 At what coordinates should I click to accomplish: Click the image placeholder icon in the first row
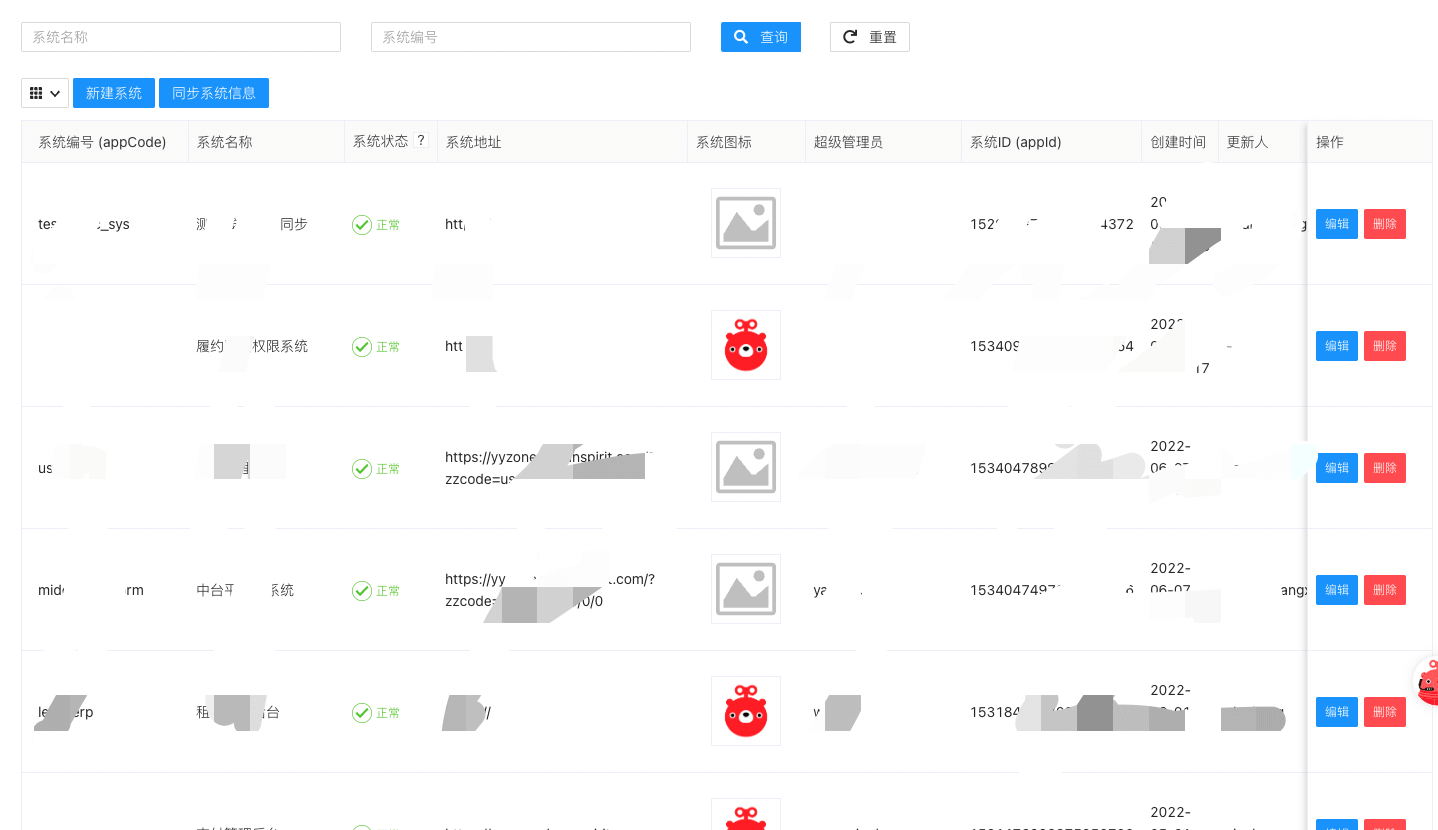pos(745,223)
